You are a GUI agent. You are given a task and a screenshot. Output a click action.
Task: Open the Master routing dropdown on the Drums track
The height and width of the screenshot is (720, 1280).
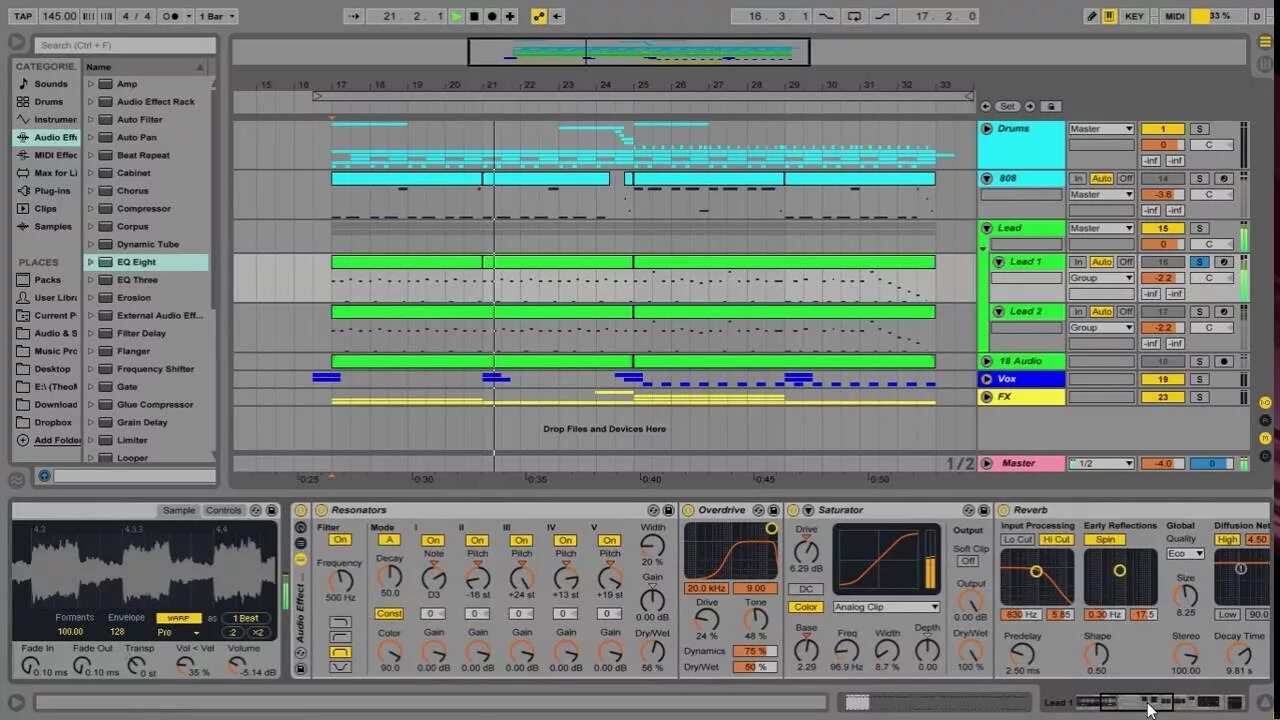[x=1100, y=128]
